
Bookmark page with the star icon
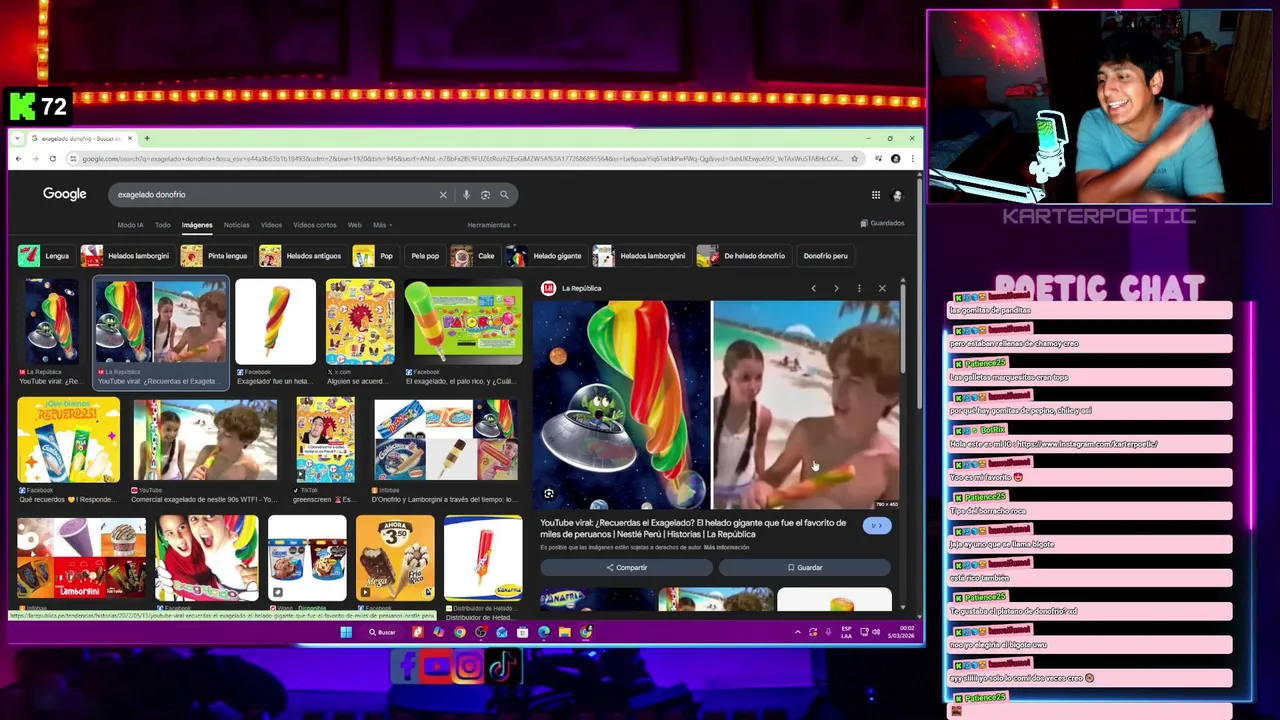coord(854,158)
